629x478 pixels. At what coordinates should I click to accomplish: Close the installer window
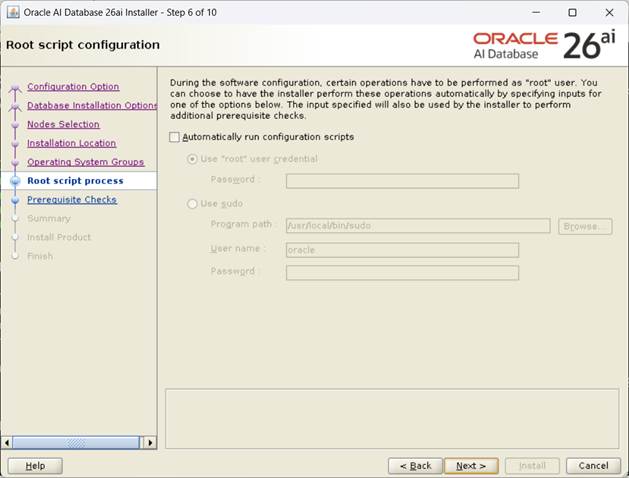(x=609, y=12)
